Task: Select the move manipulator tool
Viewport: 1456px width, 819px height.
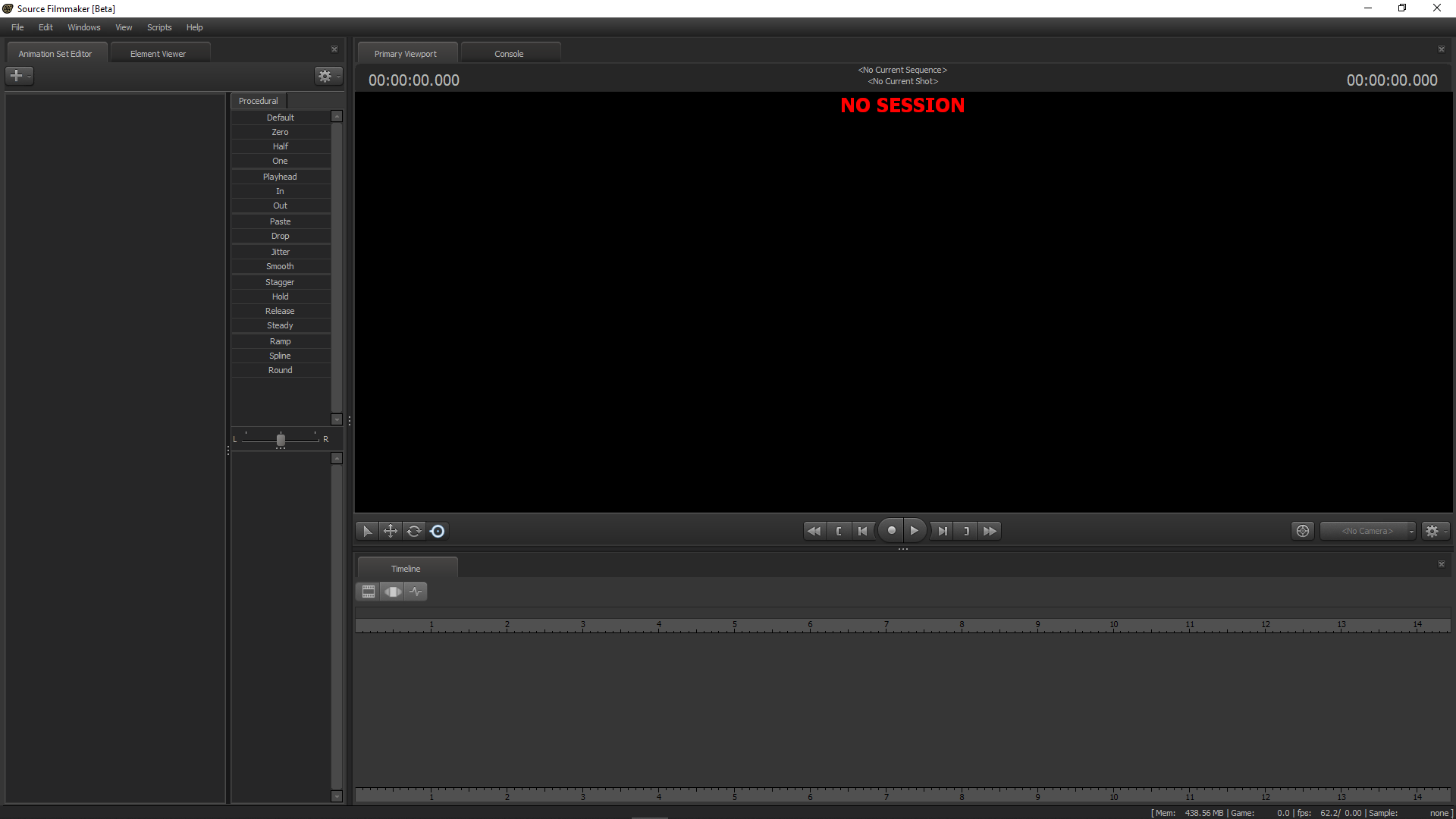Action: tap(391, 531)
